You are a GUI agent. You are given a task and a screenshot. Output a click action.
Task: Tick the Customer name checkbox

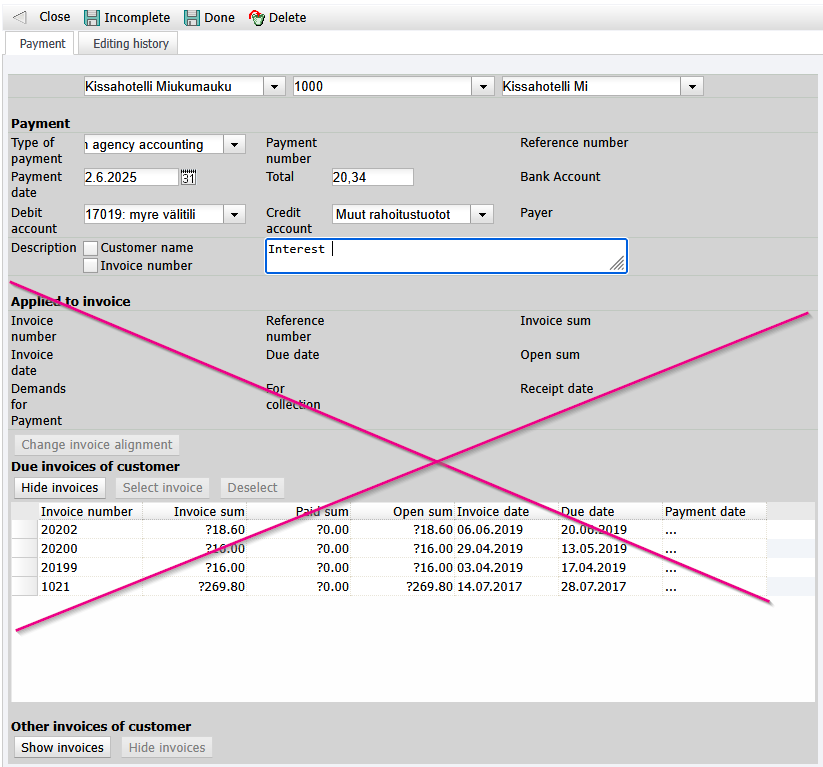[91, 248]
